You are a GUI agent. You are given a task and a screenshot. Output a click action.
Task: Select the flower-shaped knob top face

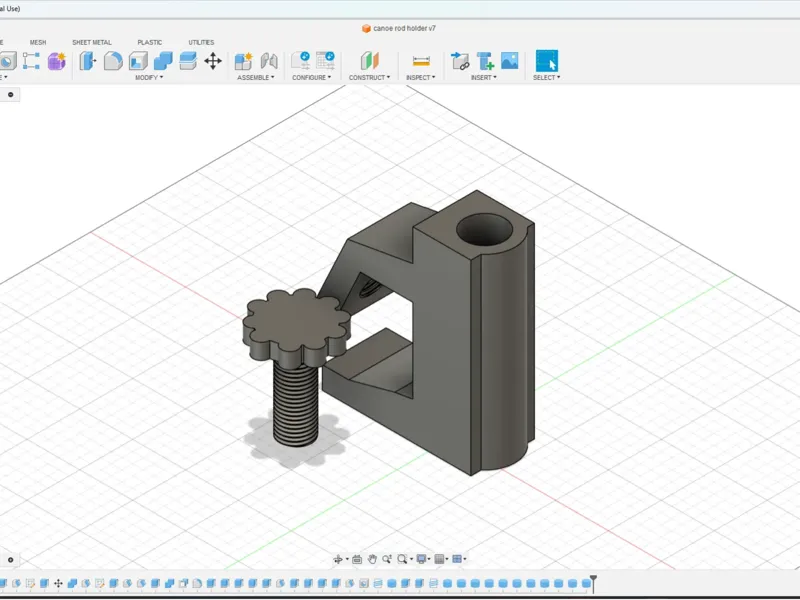tap(296, 320)
